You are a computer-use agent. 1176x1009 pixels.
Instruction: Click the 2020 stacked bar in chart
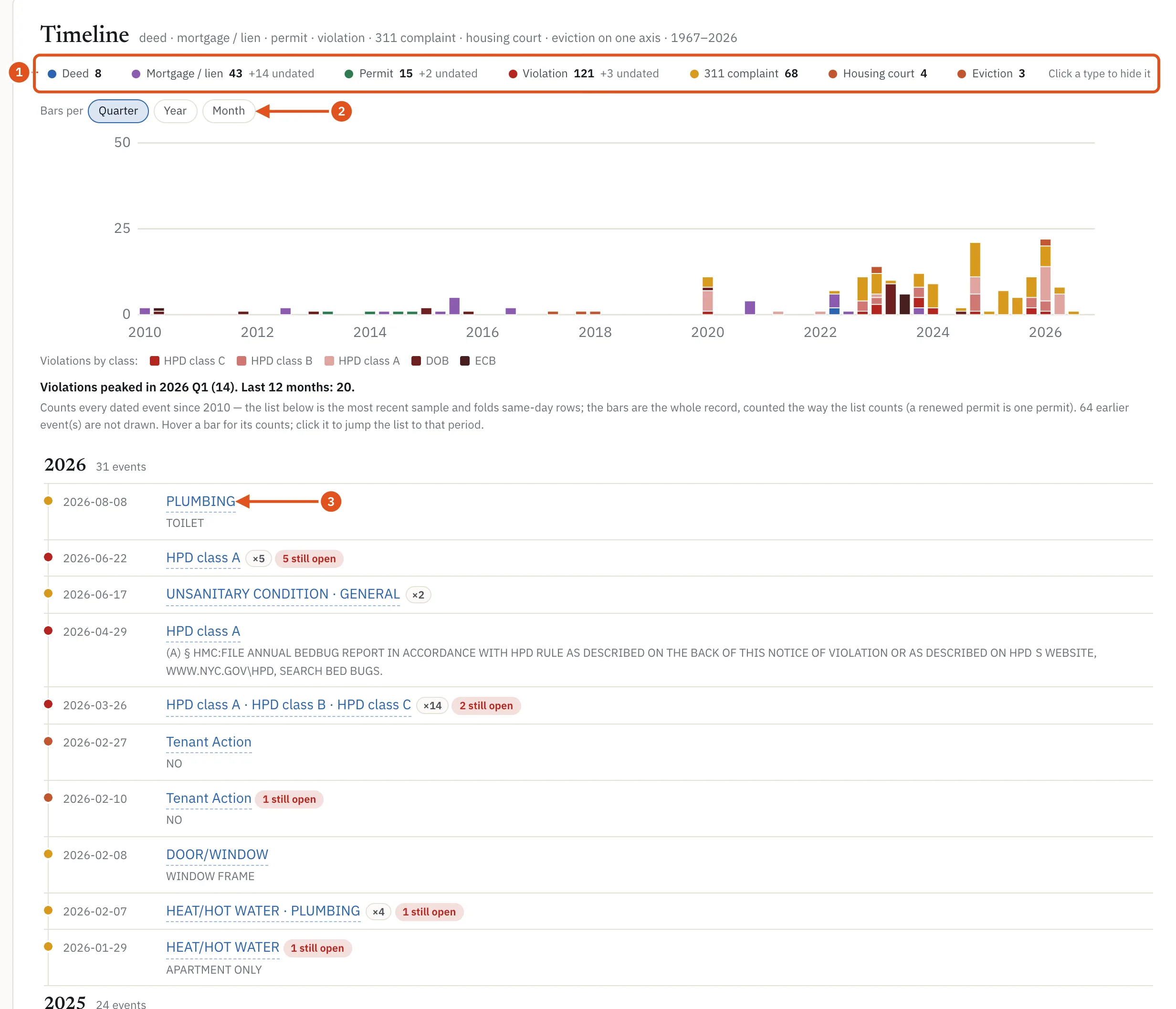pyautogui.click(x=707, y=295)
